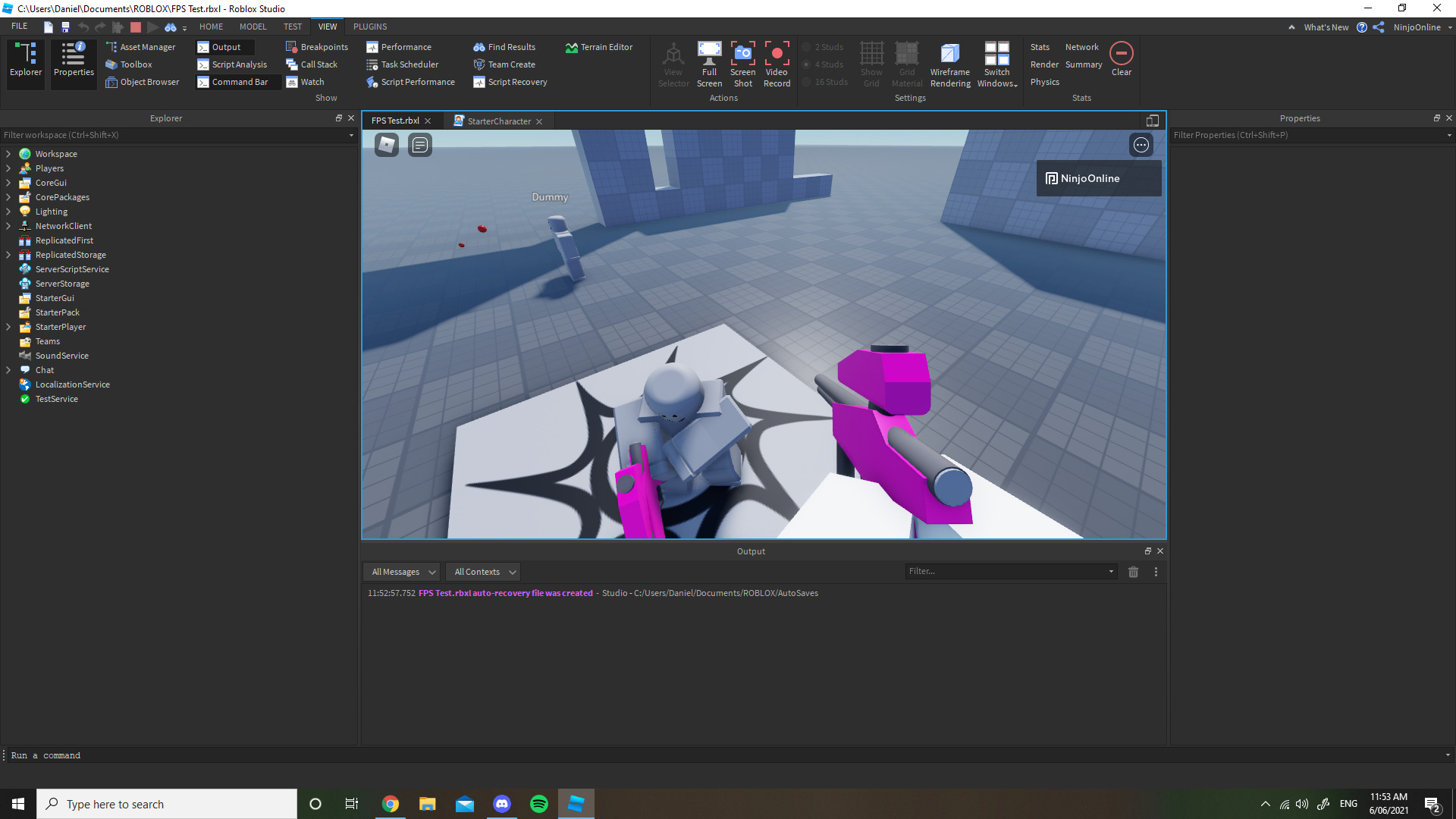The image size is (1456, 819).
Task: Select ServerScriptService in Explorer
Action: (72, 269)
